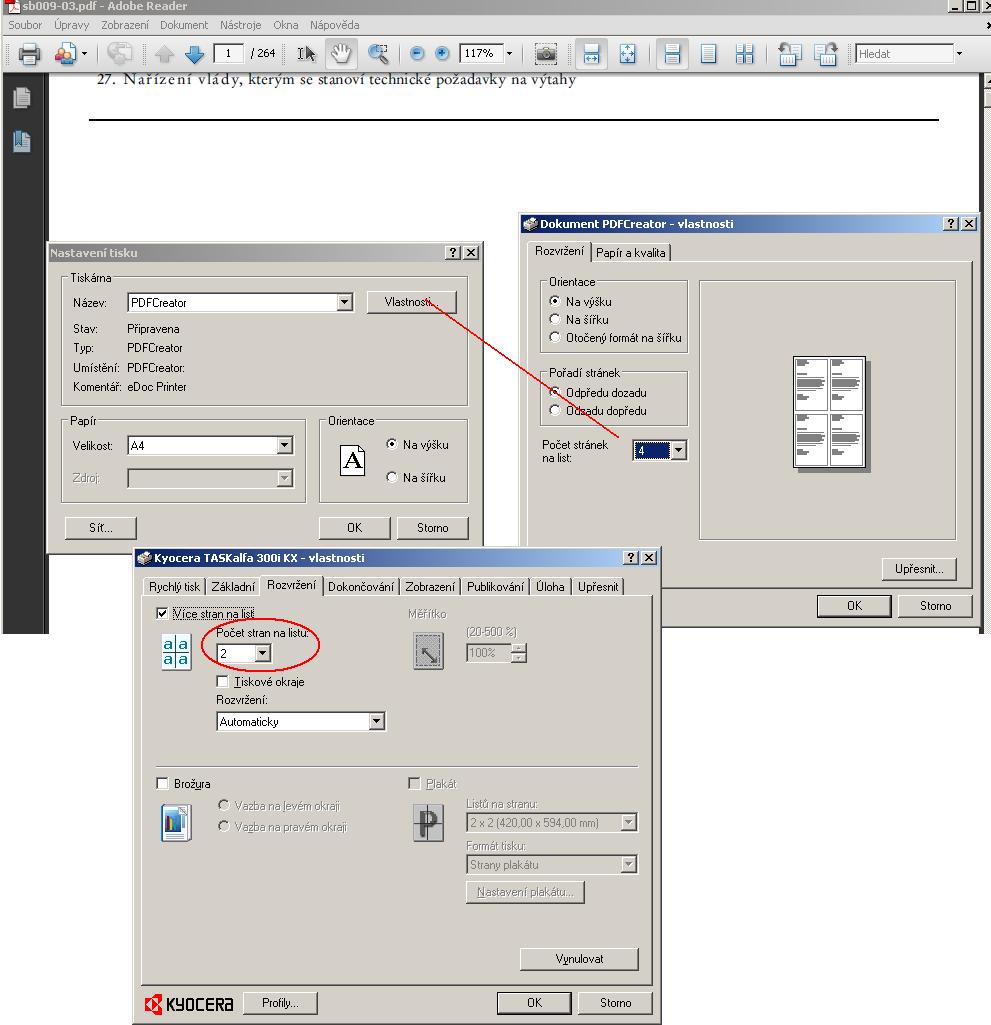Expand collaboration icon dropdown arrow
991x1025 pixels.
click(x=84, y=54)
